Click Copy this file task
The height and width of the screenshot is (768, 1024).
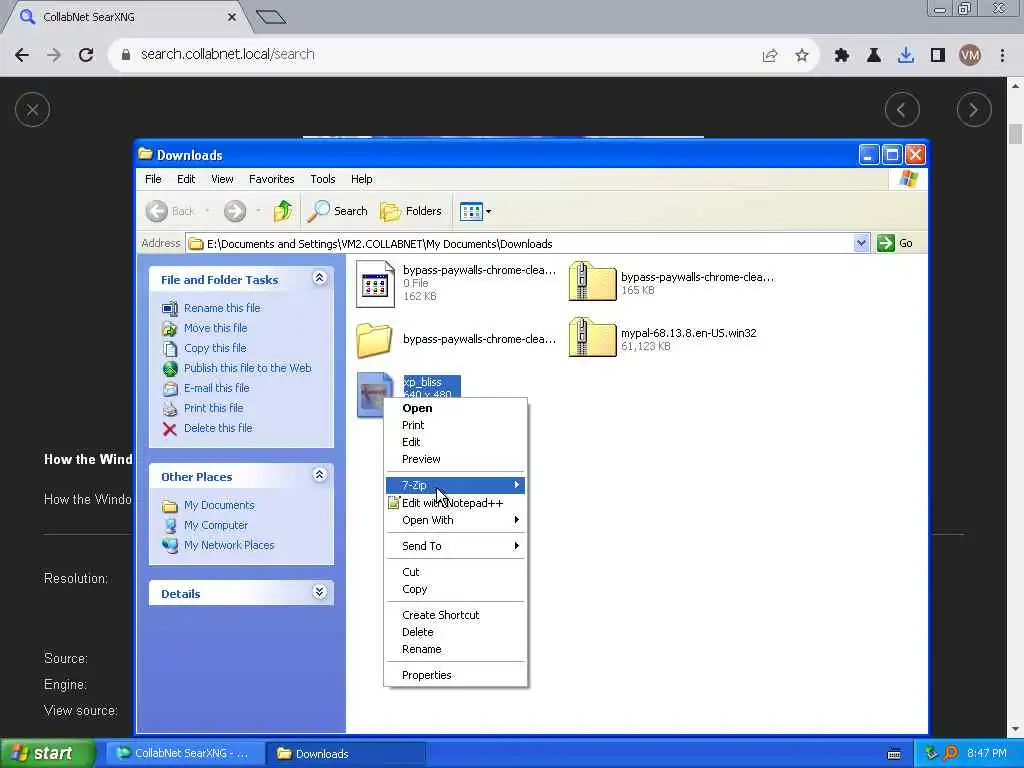(x=215, y=348)
